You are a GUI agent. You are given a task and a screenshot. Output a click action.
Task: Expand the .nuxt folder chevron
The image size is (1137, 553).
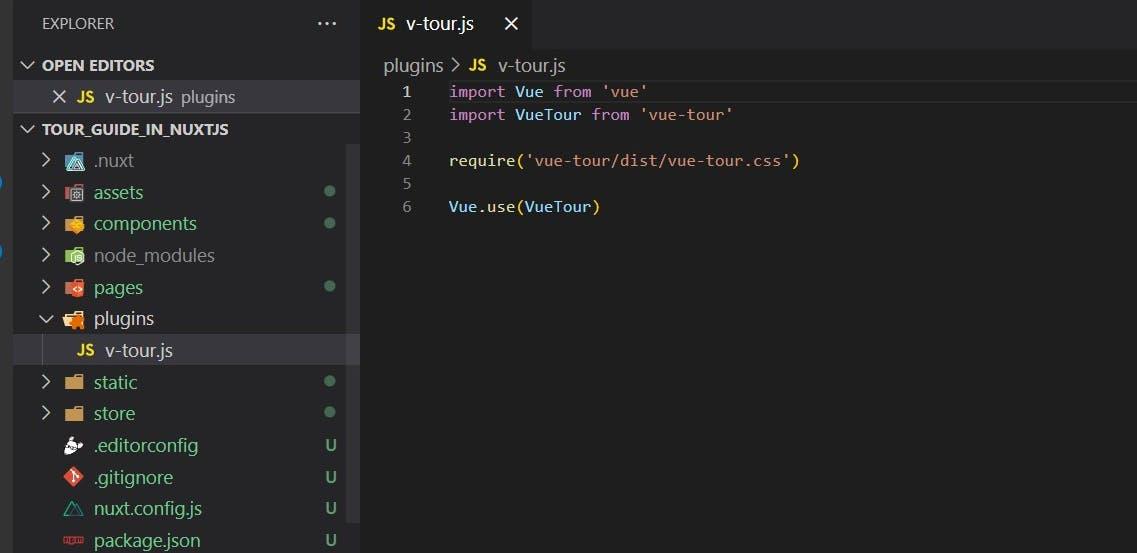[46, 160]
